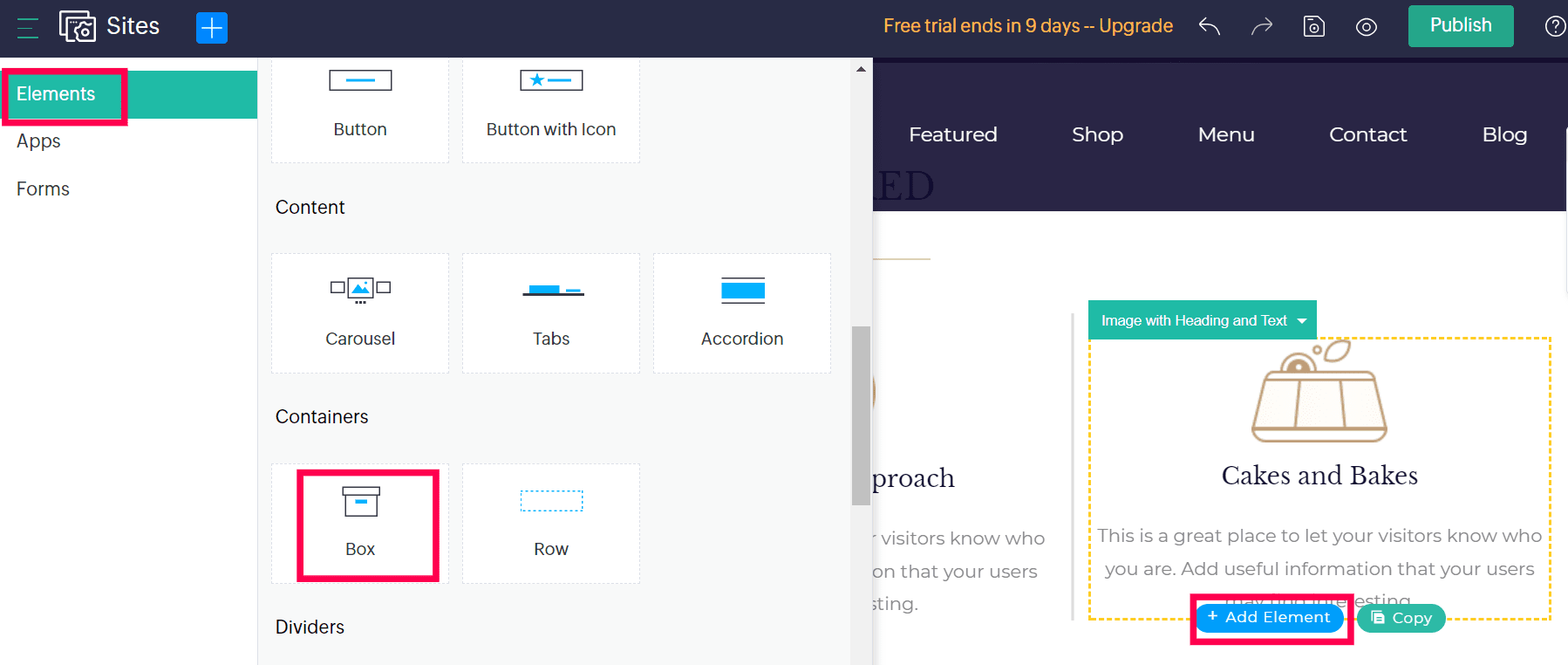This screenshot has width=1568, height=665.
Task: Click the Copy button
Action: (1401, 618)
